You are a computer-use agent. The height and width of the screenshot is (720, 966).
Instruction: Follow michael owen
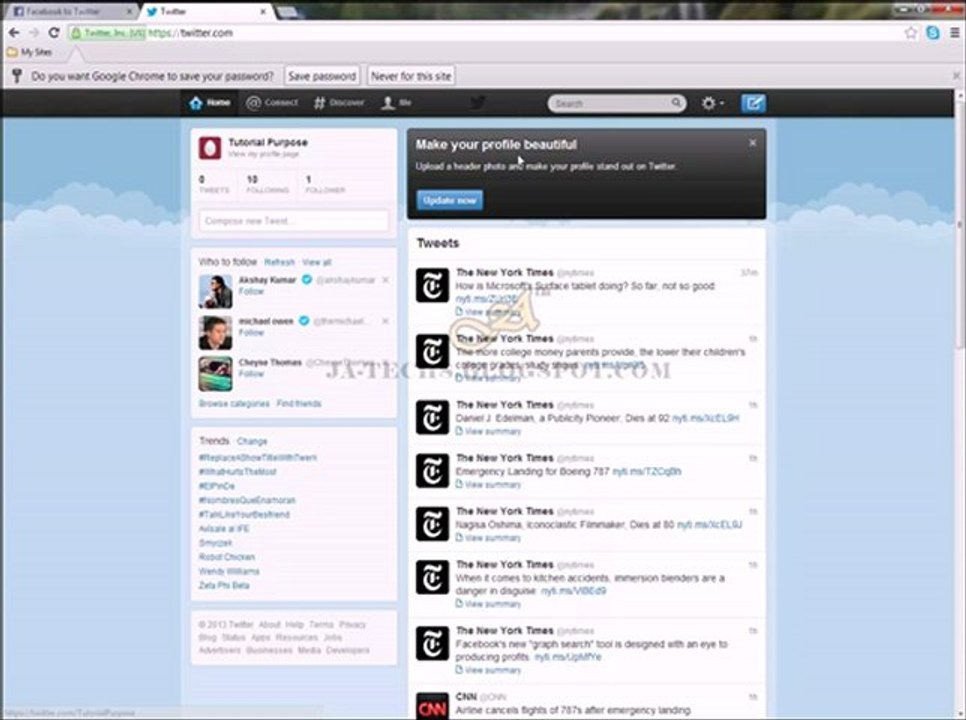point(251,333)
